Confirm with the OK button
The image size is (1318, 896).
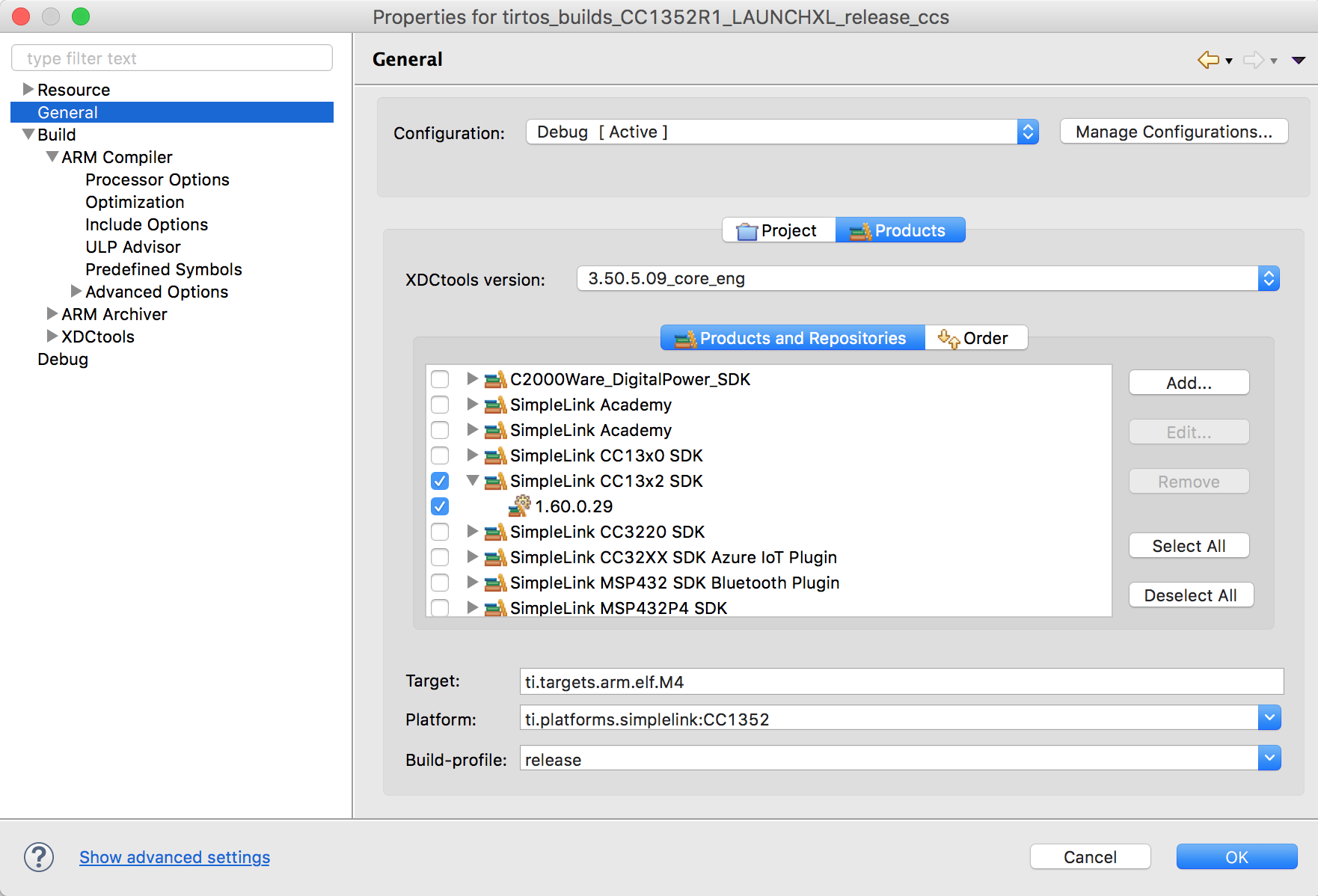click(x=1236, y=857)
